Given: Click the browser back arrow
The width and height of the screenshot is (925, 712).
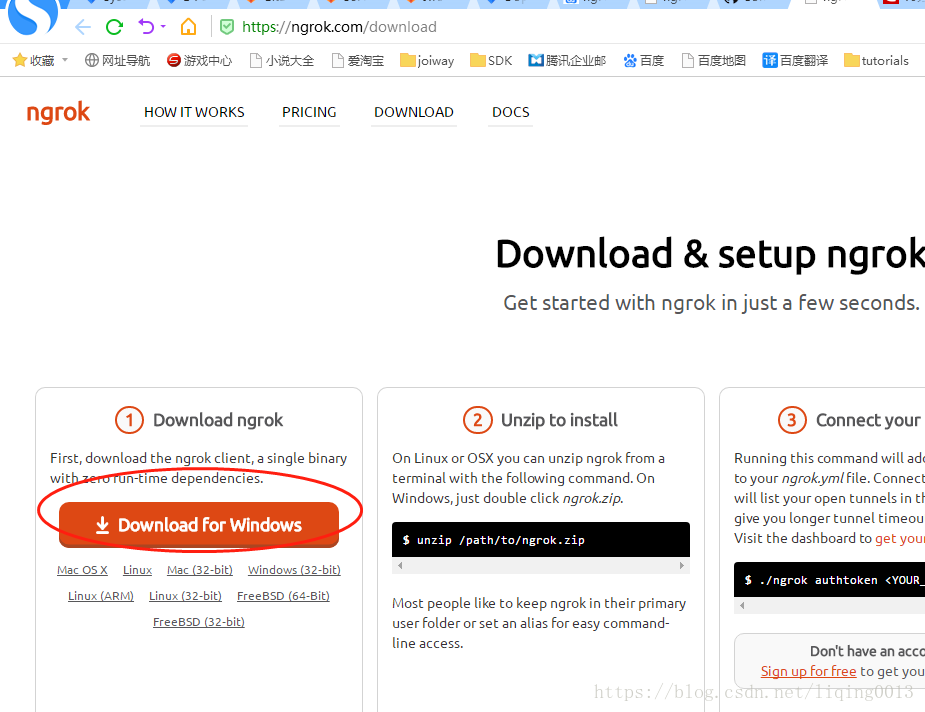Looking at the screenshot, I should 83,27.
